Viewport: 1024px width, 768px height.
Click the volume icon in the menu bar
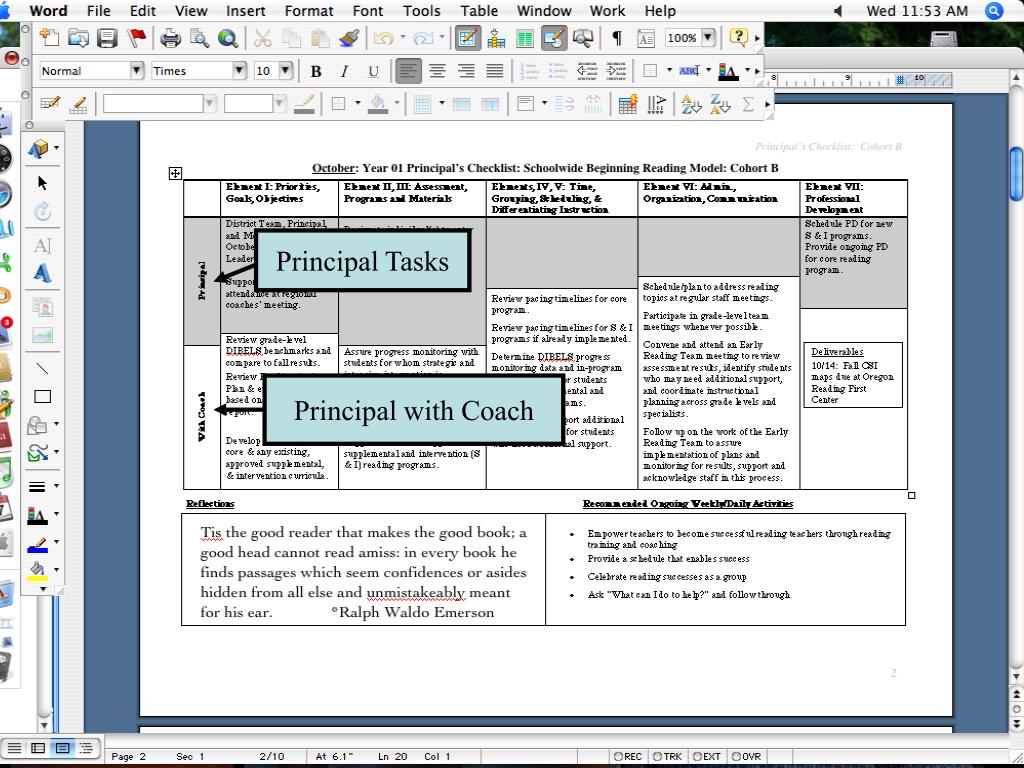(x=838, y=11)
